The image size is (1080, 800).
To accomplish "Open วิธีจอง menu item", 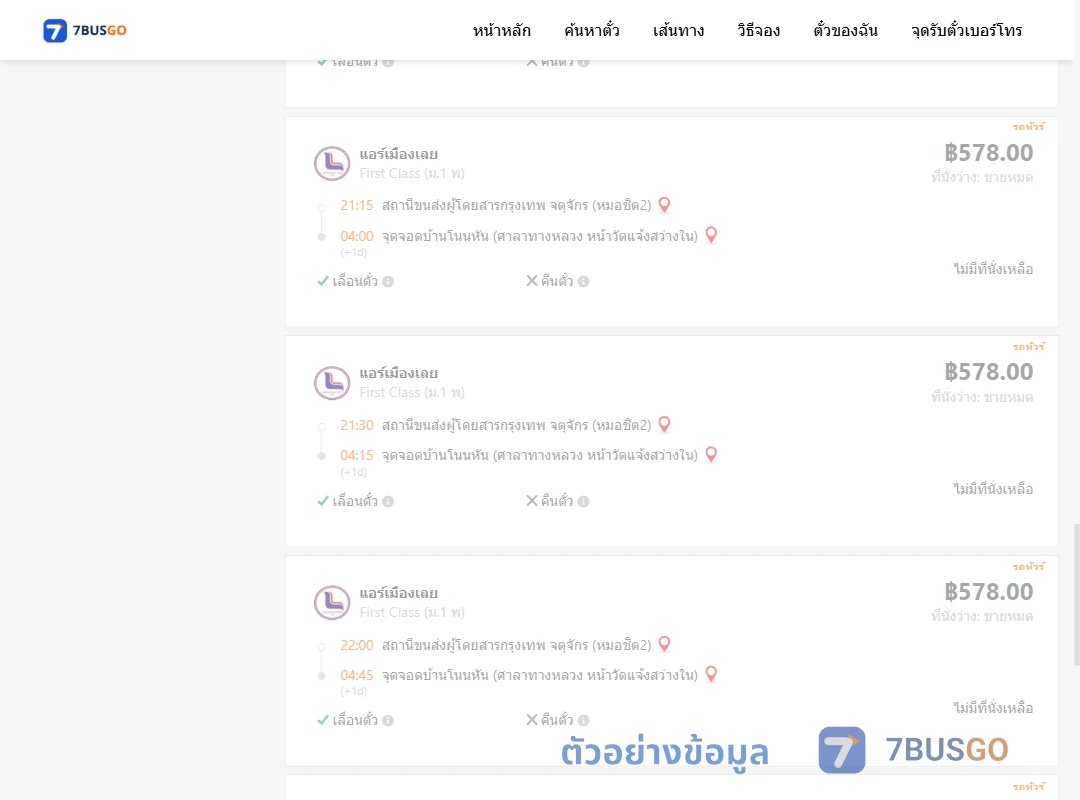I will pyautogui.click(x=758, y=30).
